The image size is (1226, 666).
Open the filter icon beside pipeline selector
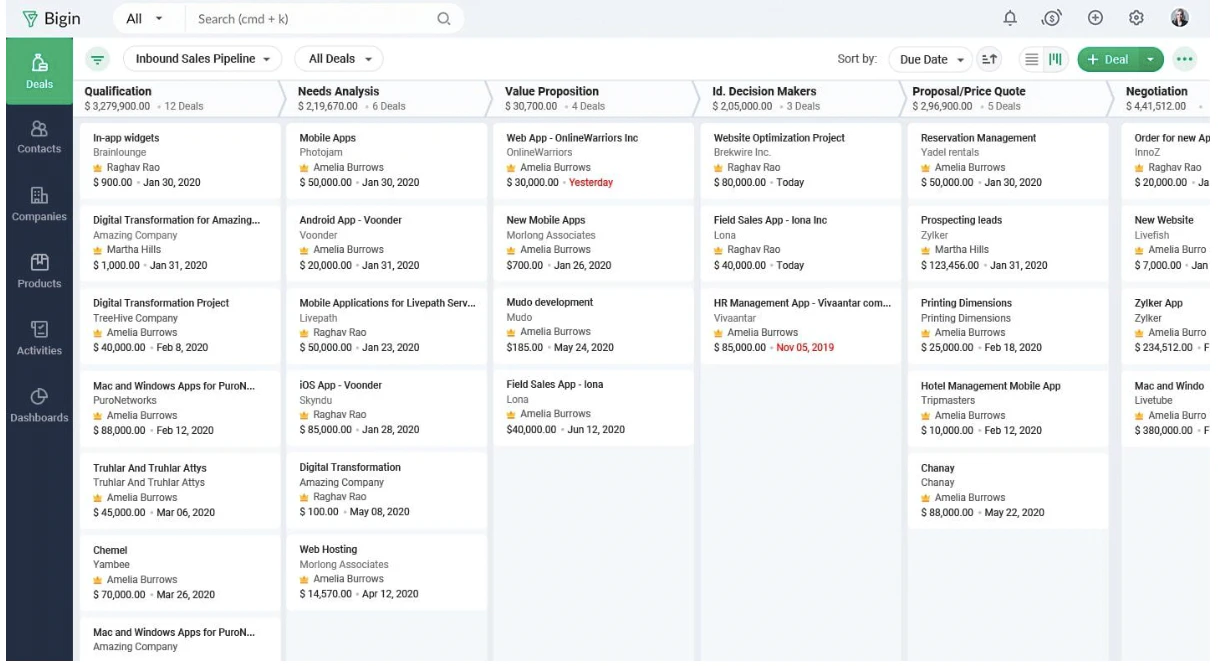98,59
